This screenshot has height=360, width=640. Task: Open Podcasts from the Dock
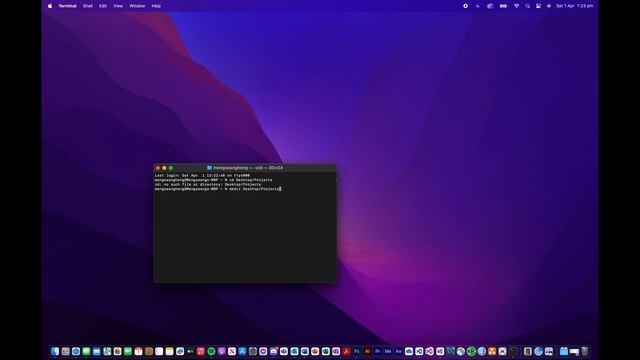(222, 351)
